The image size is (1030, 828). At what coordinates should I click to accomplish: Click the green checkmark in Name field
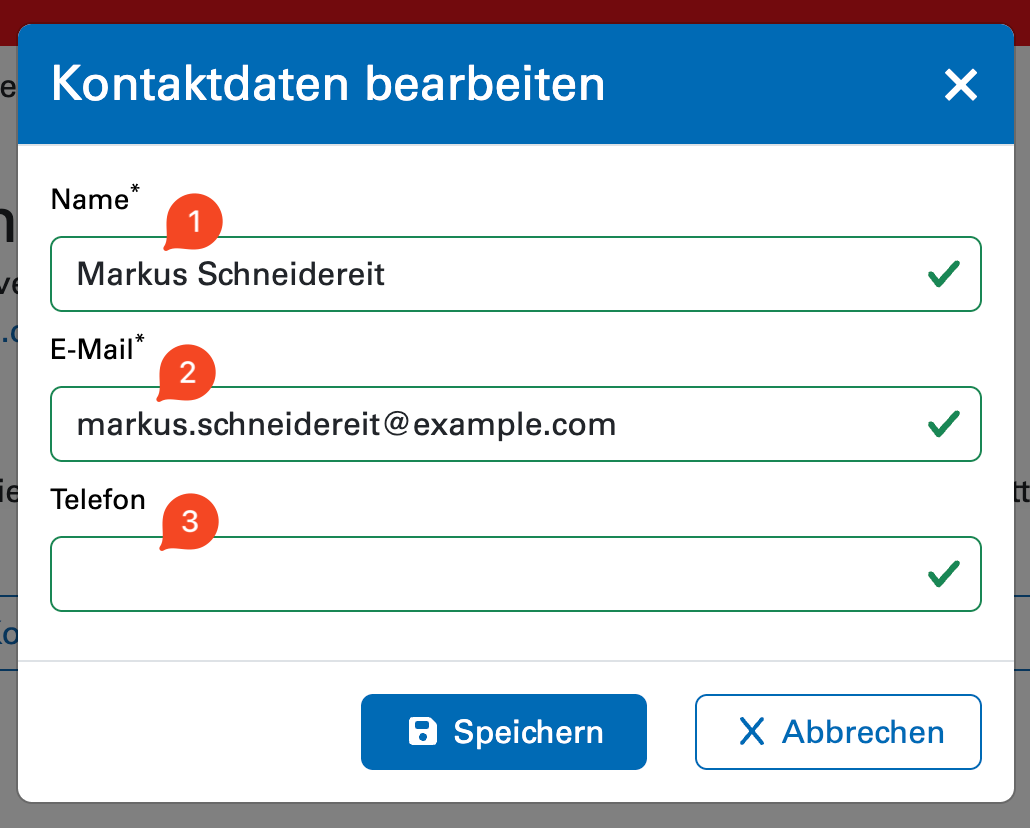(943, 274)
